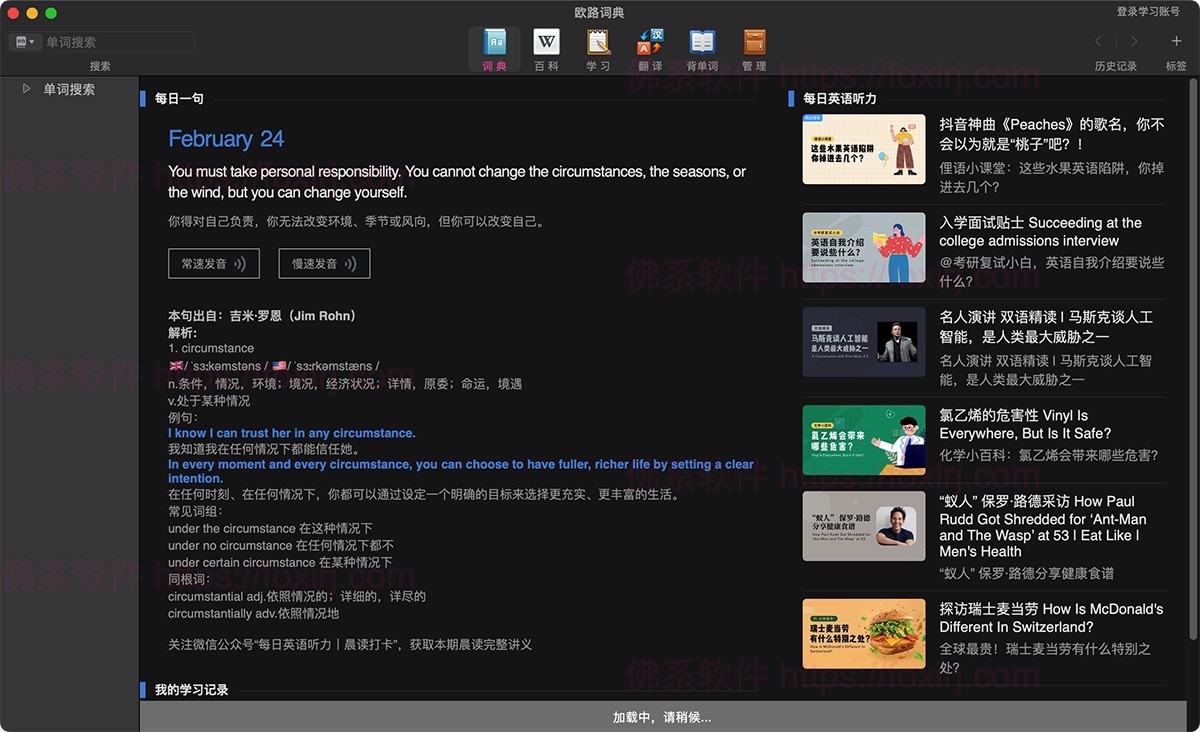Open the McDonald's Switzerland burger thumbnail

(863, 633)
